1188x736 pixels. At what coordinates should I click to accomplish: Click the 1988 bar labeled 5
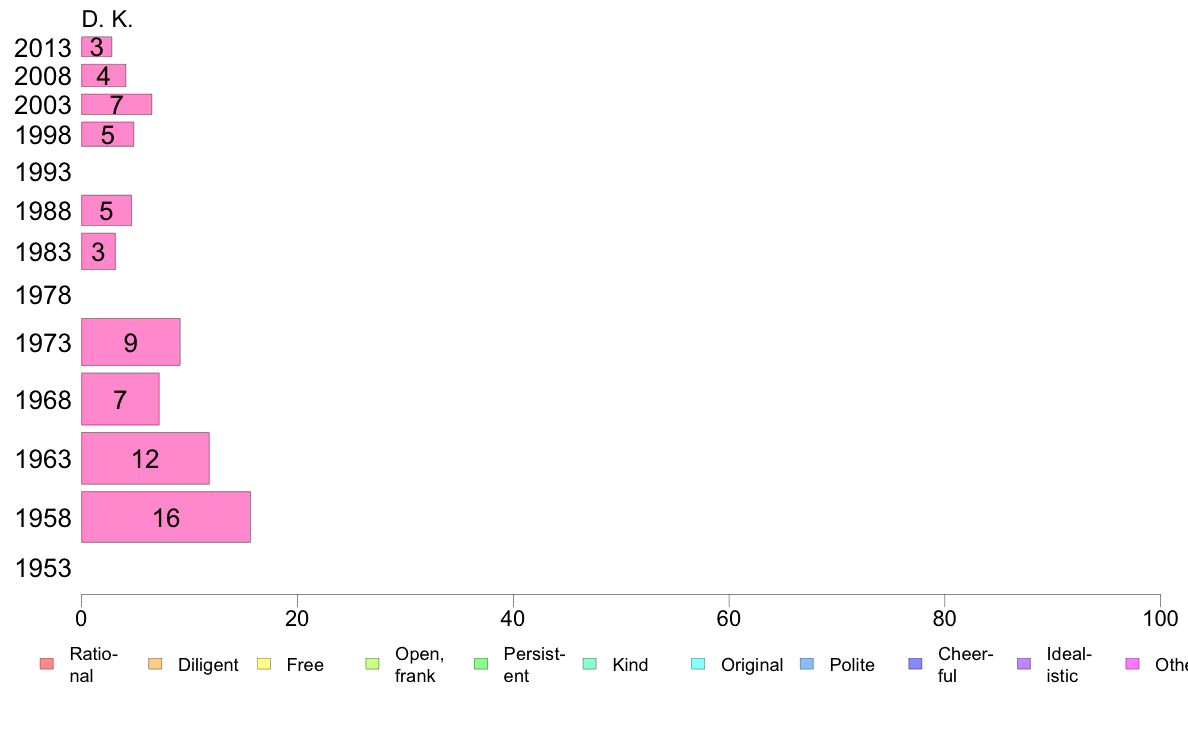tap(107, 211)
